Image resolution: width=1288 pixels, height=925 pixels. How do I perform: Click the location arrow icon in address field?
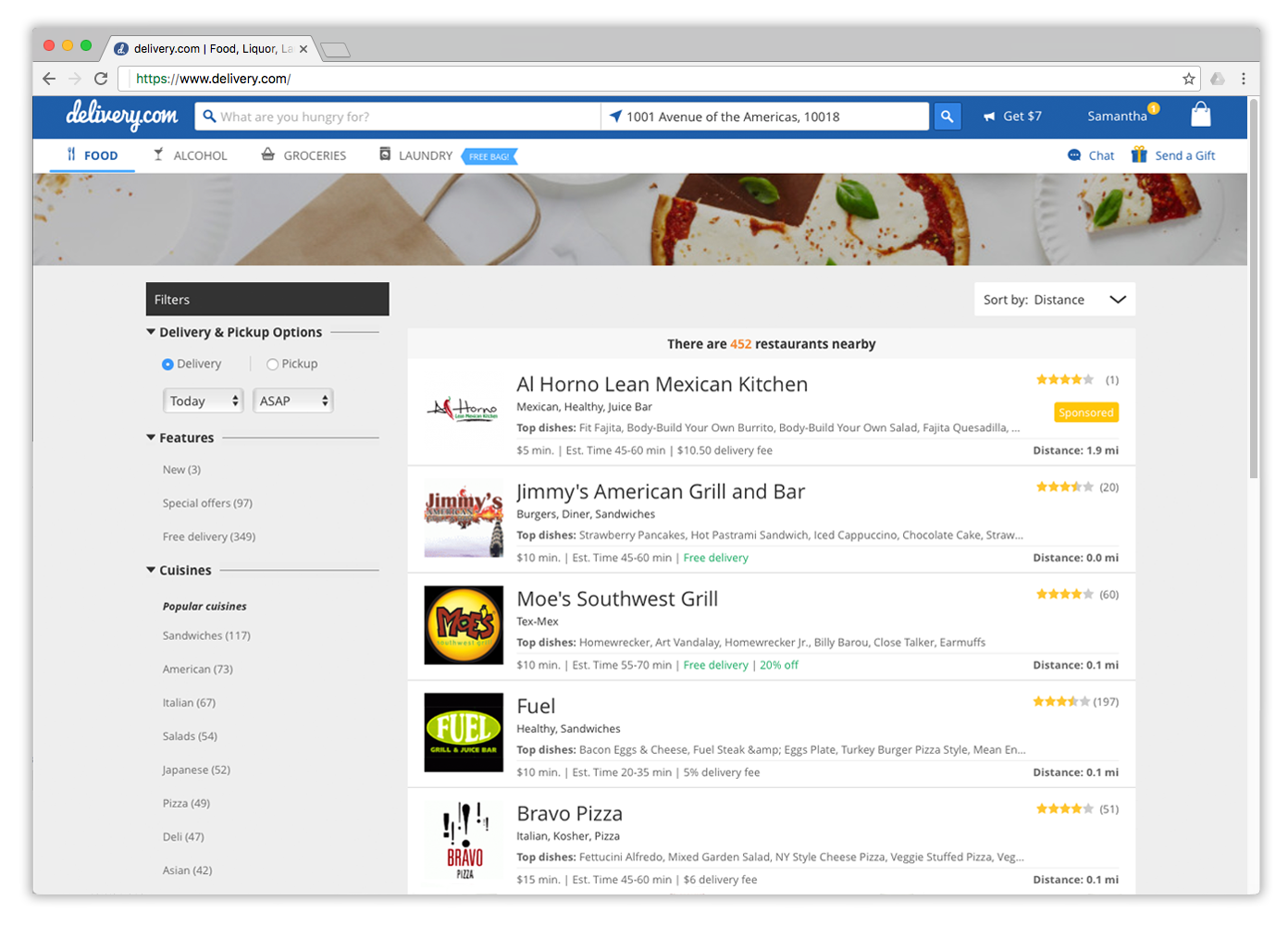(615, 116)
